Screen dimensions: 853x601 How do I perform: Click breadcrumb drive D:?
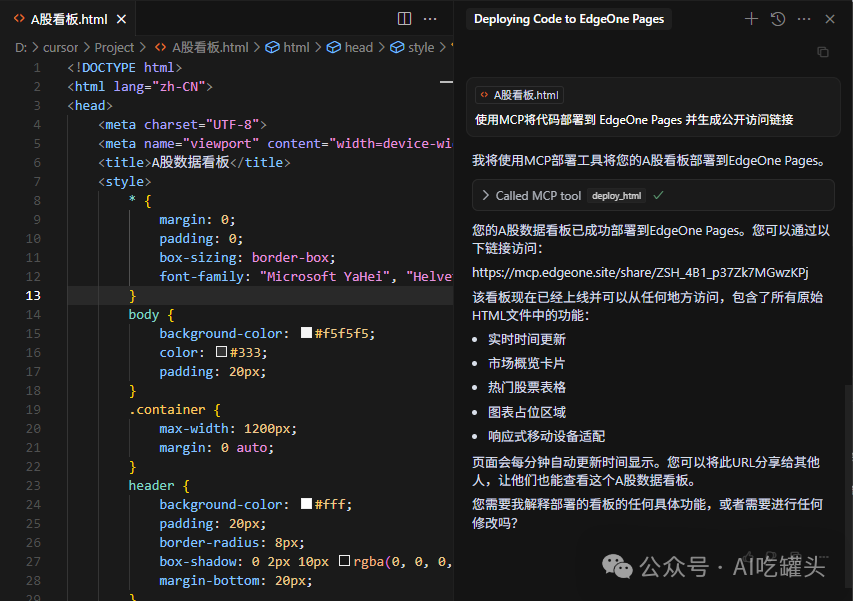[21, 48]
